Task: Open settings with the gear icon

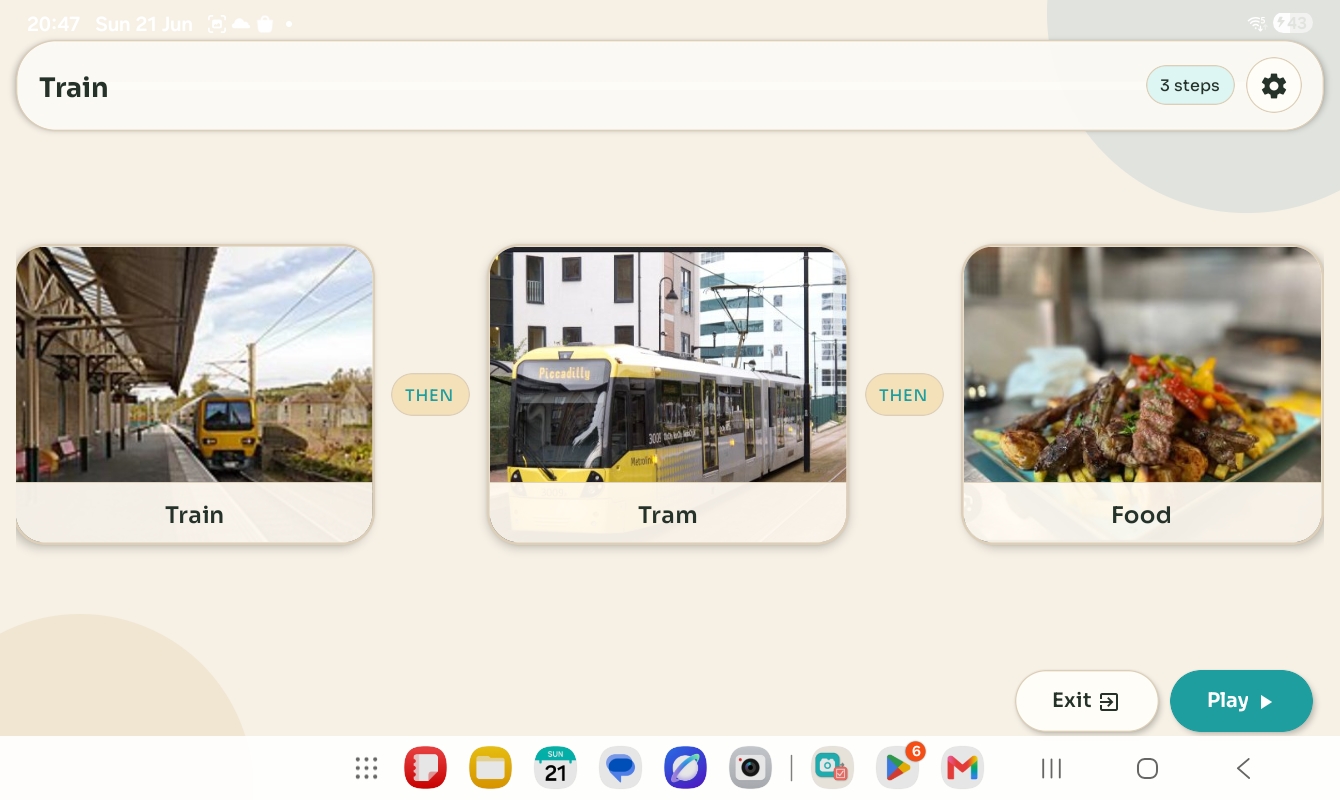Action: (1273, 86)
